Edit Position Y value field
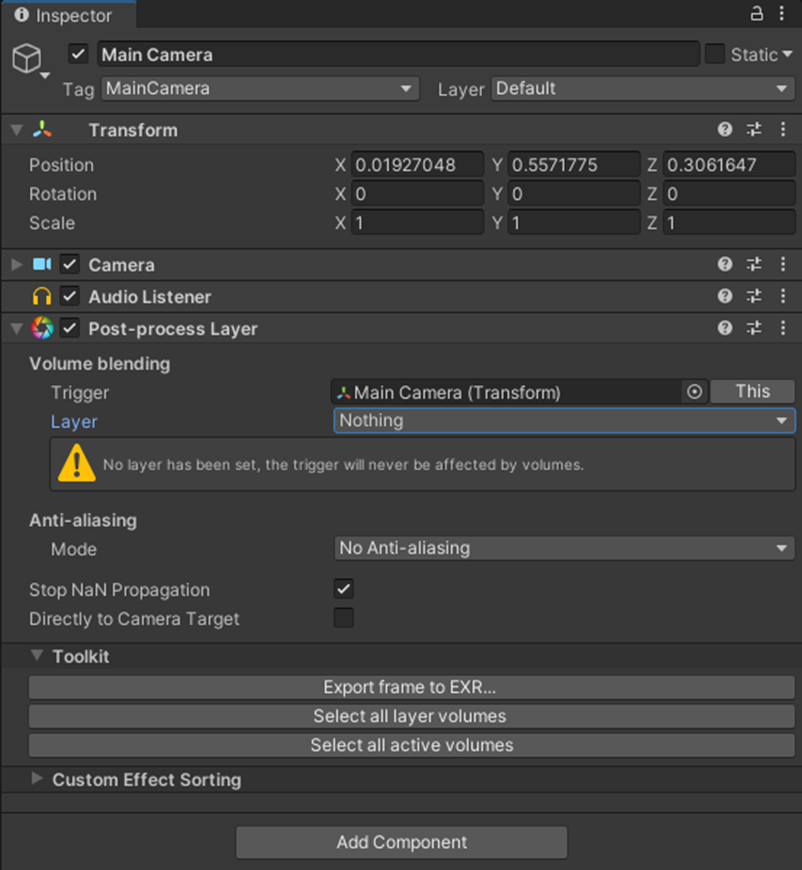802x870 pixels. click(573, 165)
